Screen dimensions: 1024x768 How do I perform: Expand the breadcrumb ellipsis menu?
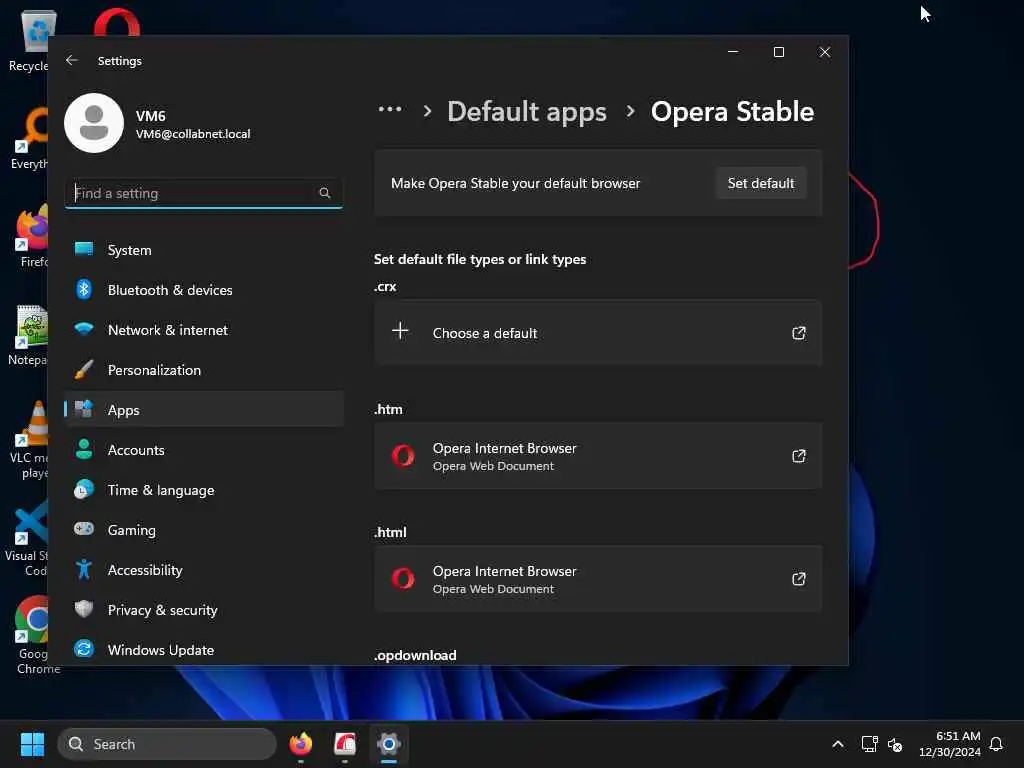coord(390,110)
